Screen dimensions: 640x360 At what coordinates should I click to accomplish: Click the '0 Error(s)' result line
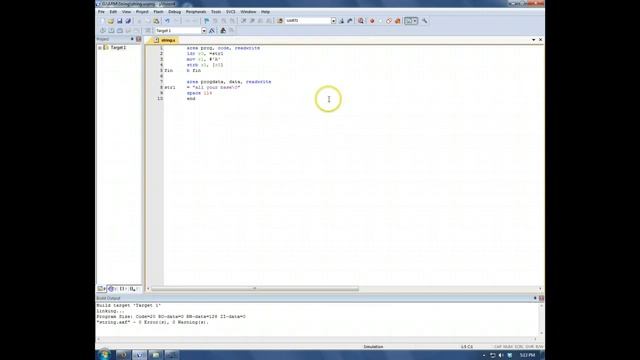click(152, 322)
